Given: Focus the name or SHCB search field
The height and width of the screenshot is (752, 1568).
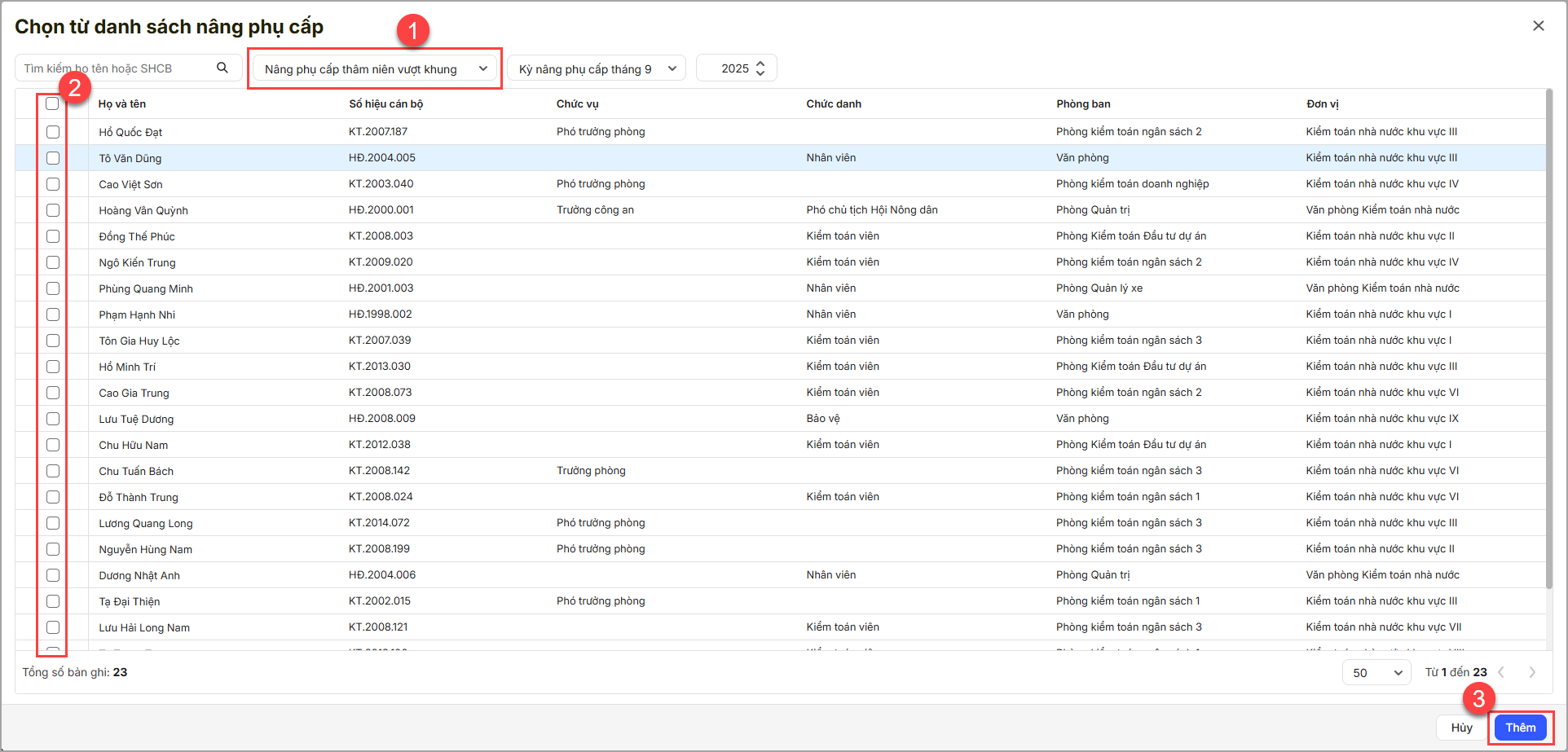Looking at the screenshot, I should [114, 68].
